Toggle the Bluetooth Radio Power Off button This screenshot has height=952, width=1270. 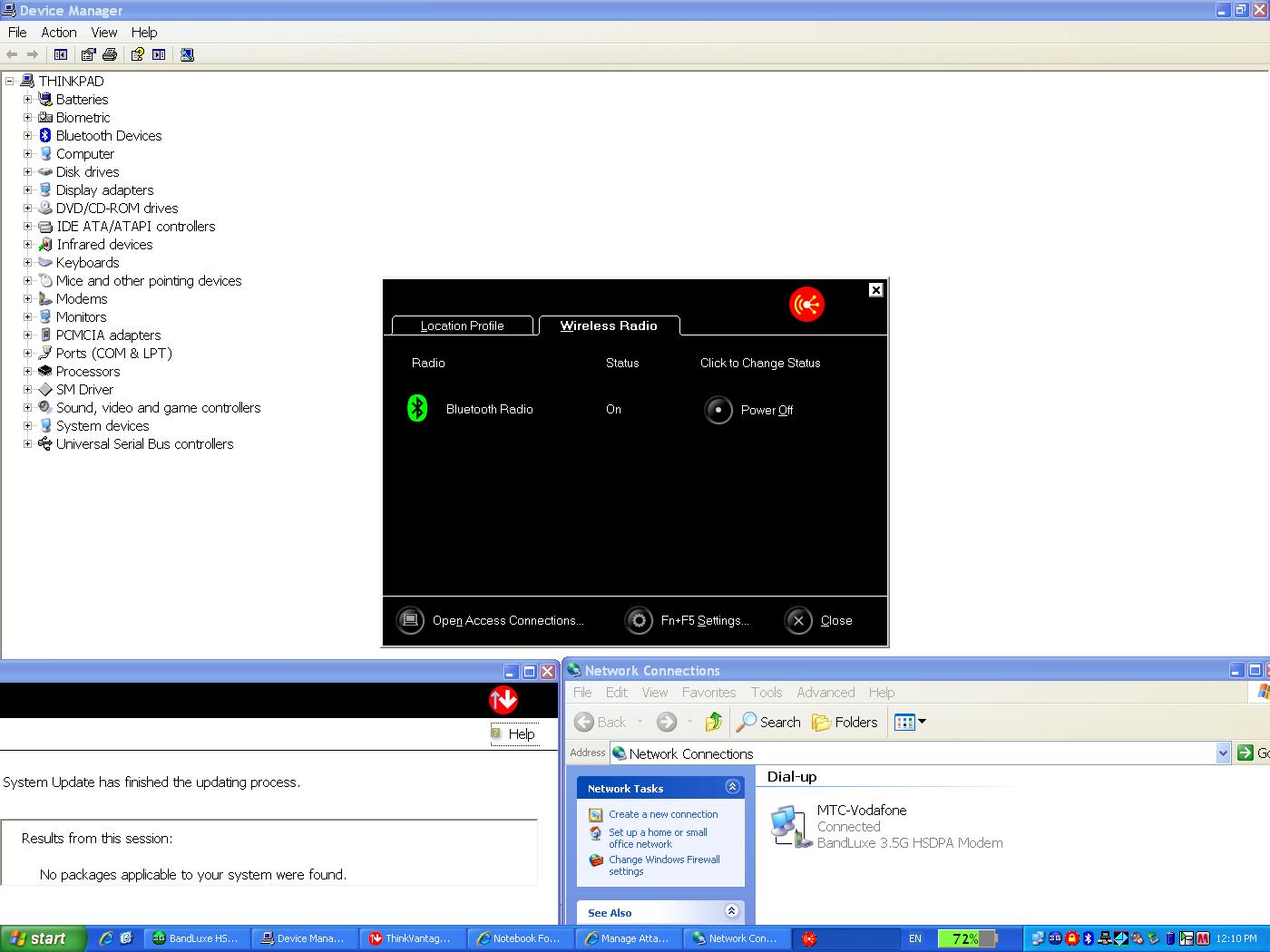[x=718, y=410]
